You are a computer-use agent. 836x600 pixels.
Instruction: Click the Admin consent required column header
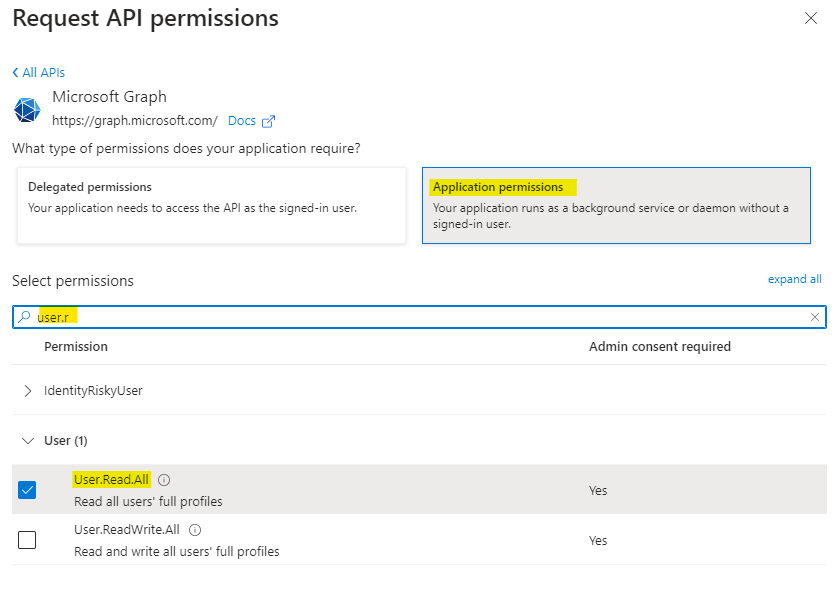tap(660, 347)
